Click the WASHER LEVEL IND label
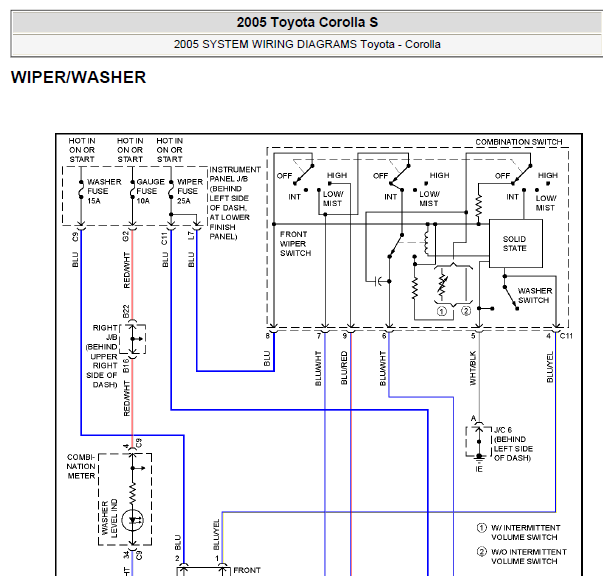Screen dimensions: 603x576 109,517
